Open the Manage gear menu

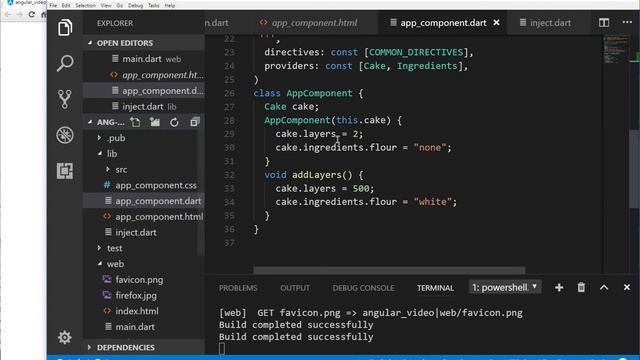[65, 337]
